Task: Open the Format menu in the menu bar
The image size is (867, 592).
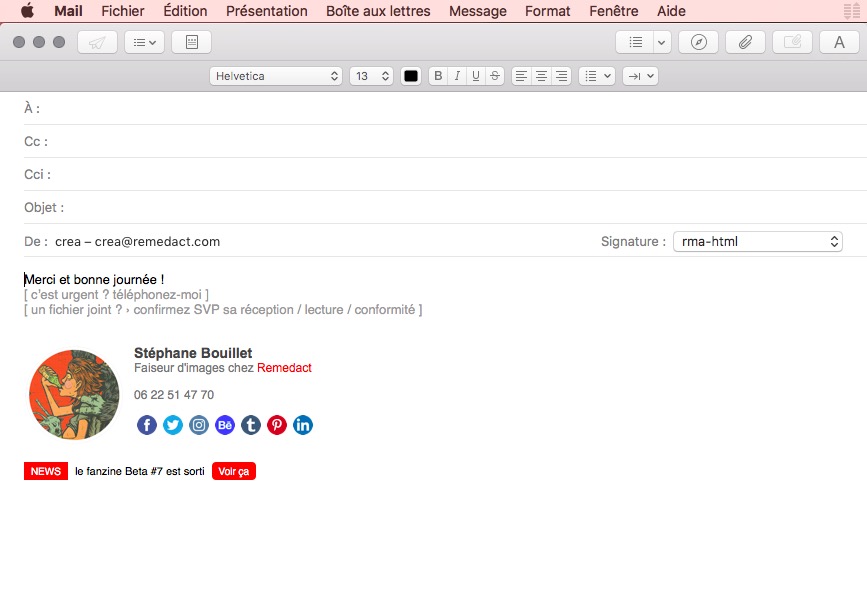Action: coord(547,11)
